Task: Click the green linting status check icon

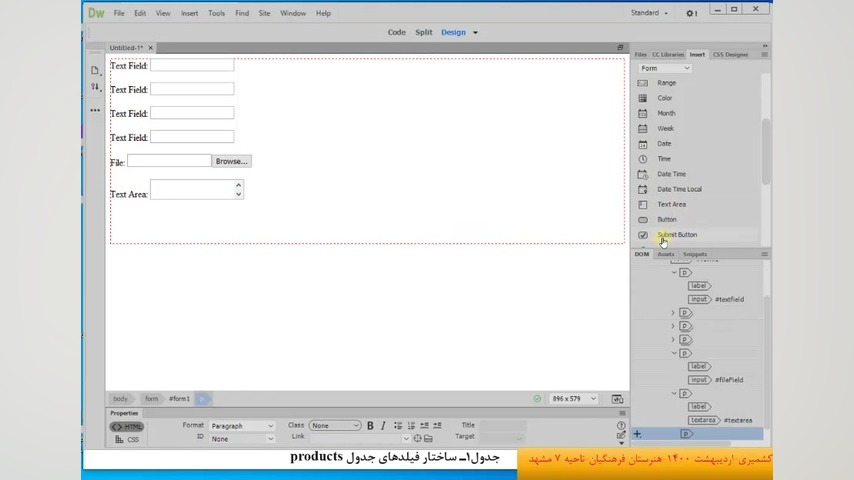Action: click(x=537, y=399)
